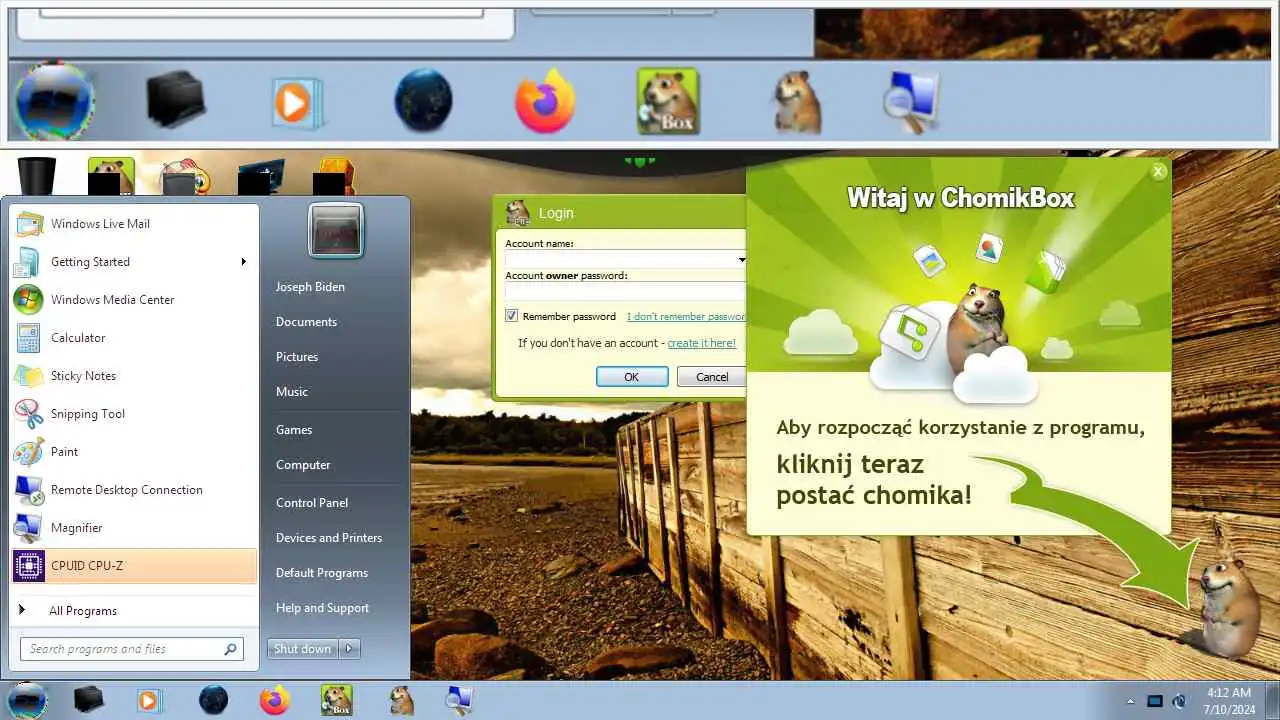Launch Windows Media Center from Start menu

[134, 300]
